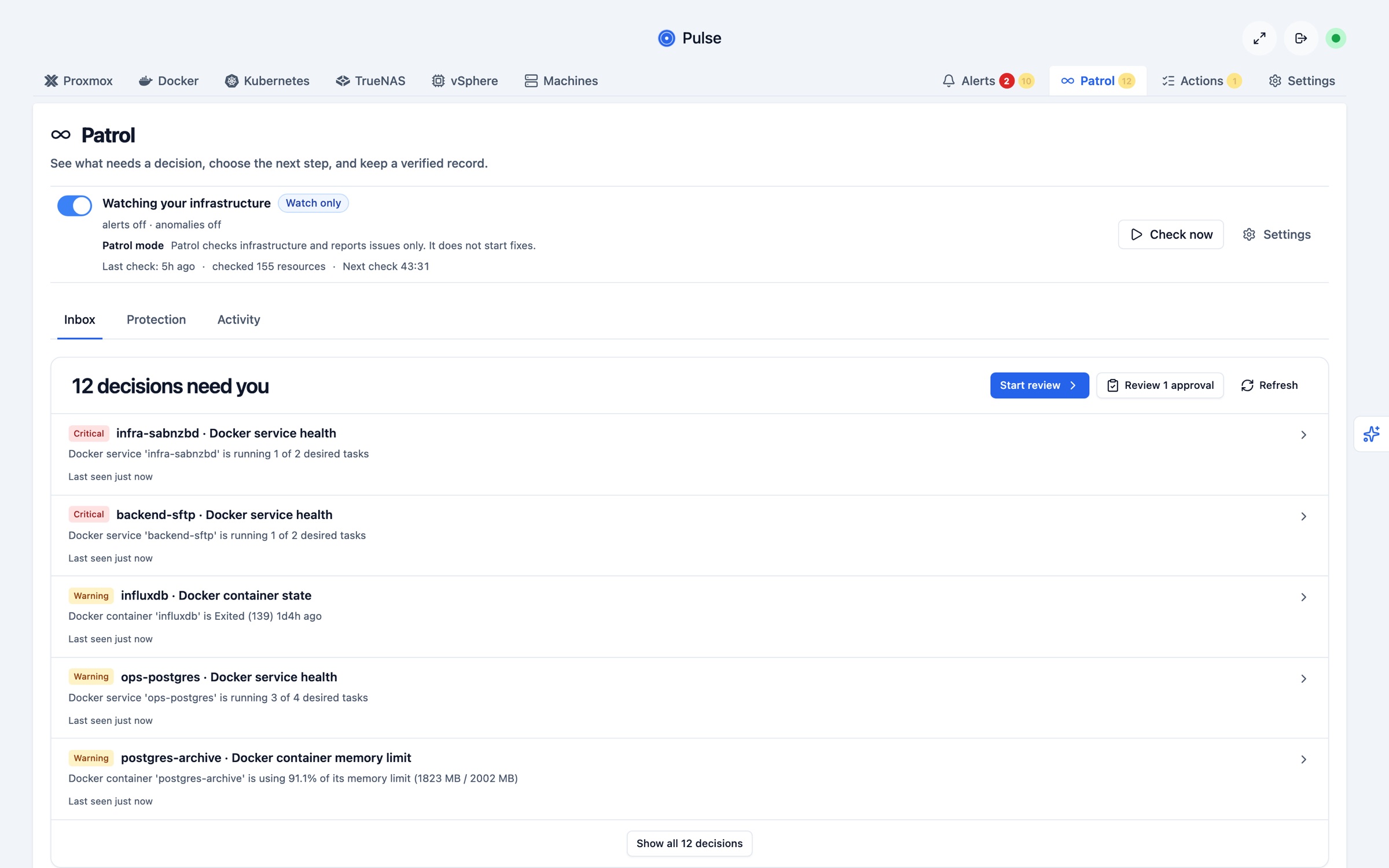The width and height of the screenshot is (1389, 868).
Task: Click the Warning badge on influxdb
Action: (91, 595)
